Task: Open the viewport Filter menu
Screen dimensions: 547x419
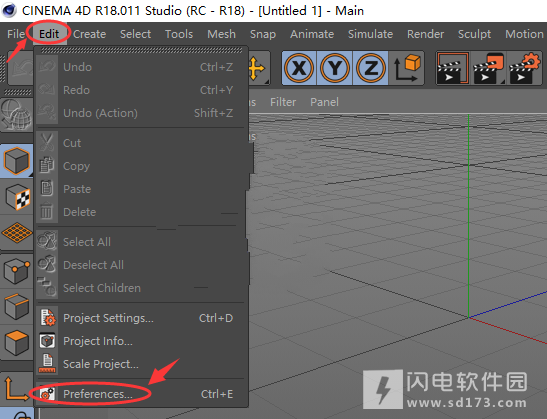Action: click(x=283, y=102)
